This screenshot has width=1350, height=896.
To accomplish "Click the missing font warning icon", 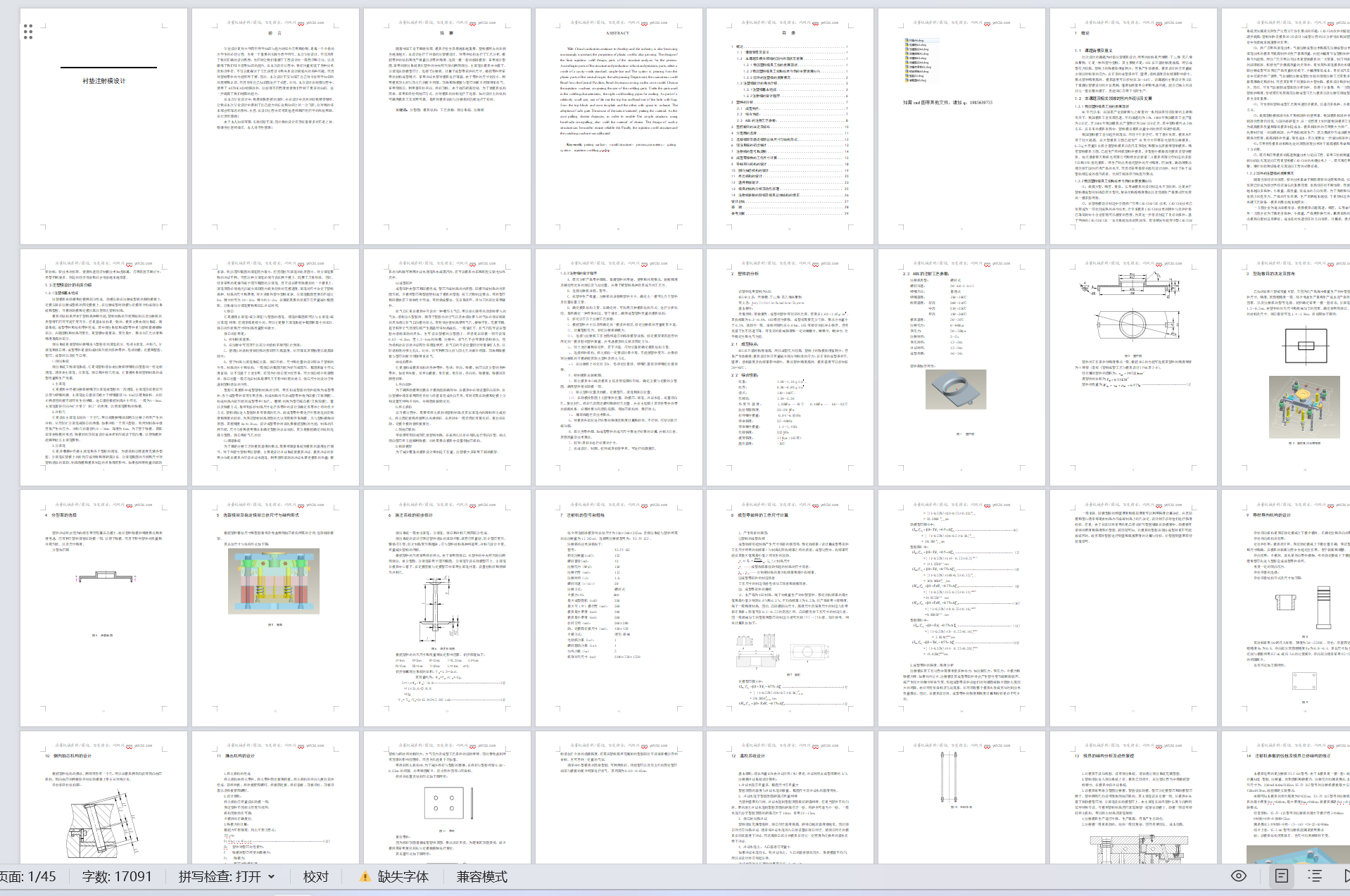I will [x=365, y=876].
